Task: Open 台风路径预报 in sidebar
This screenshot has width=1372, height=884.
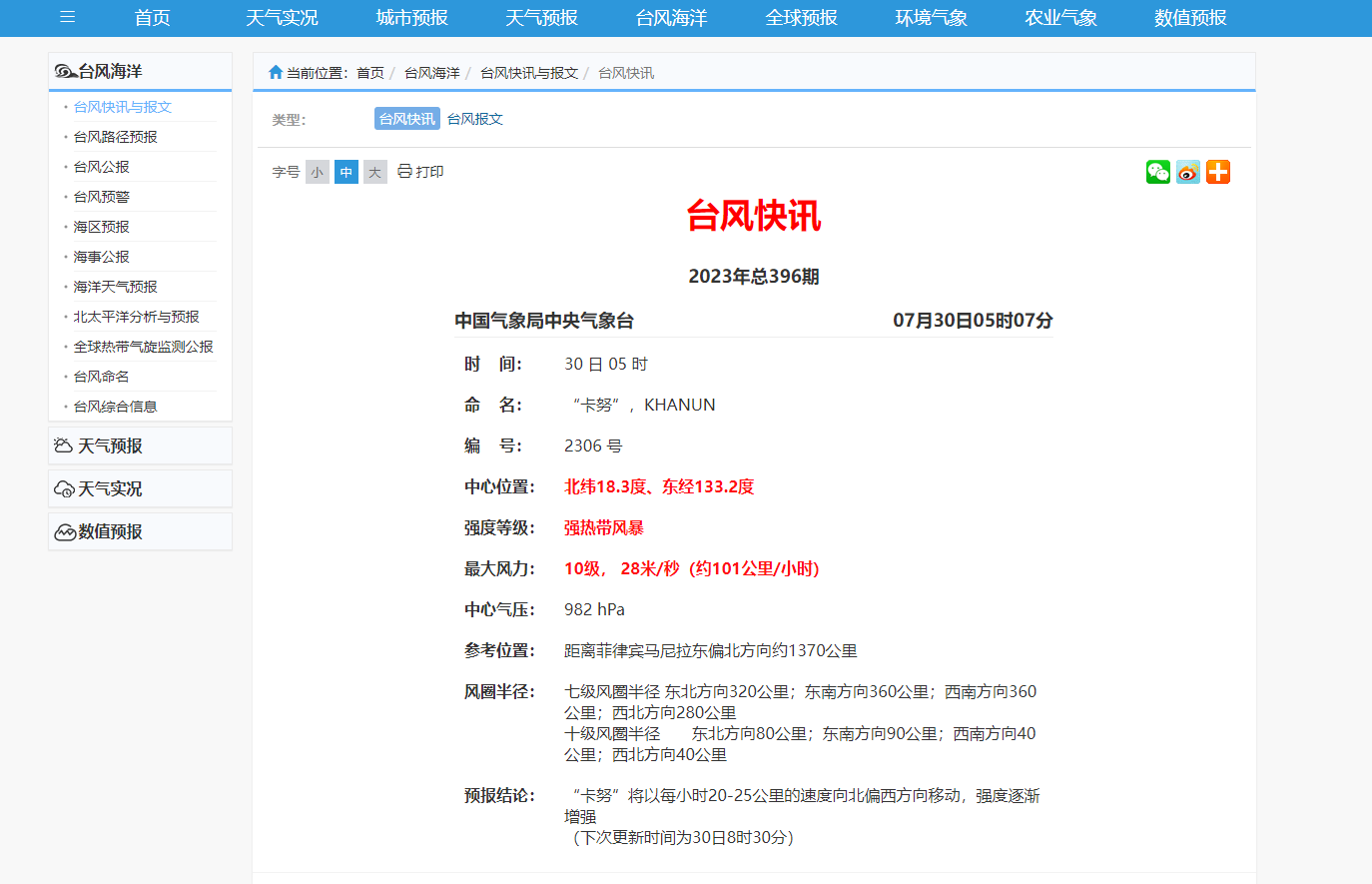Action: [x=115, y=137]
